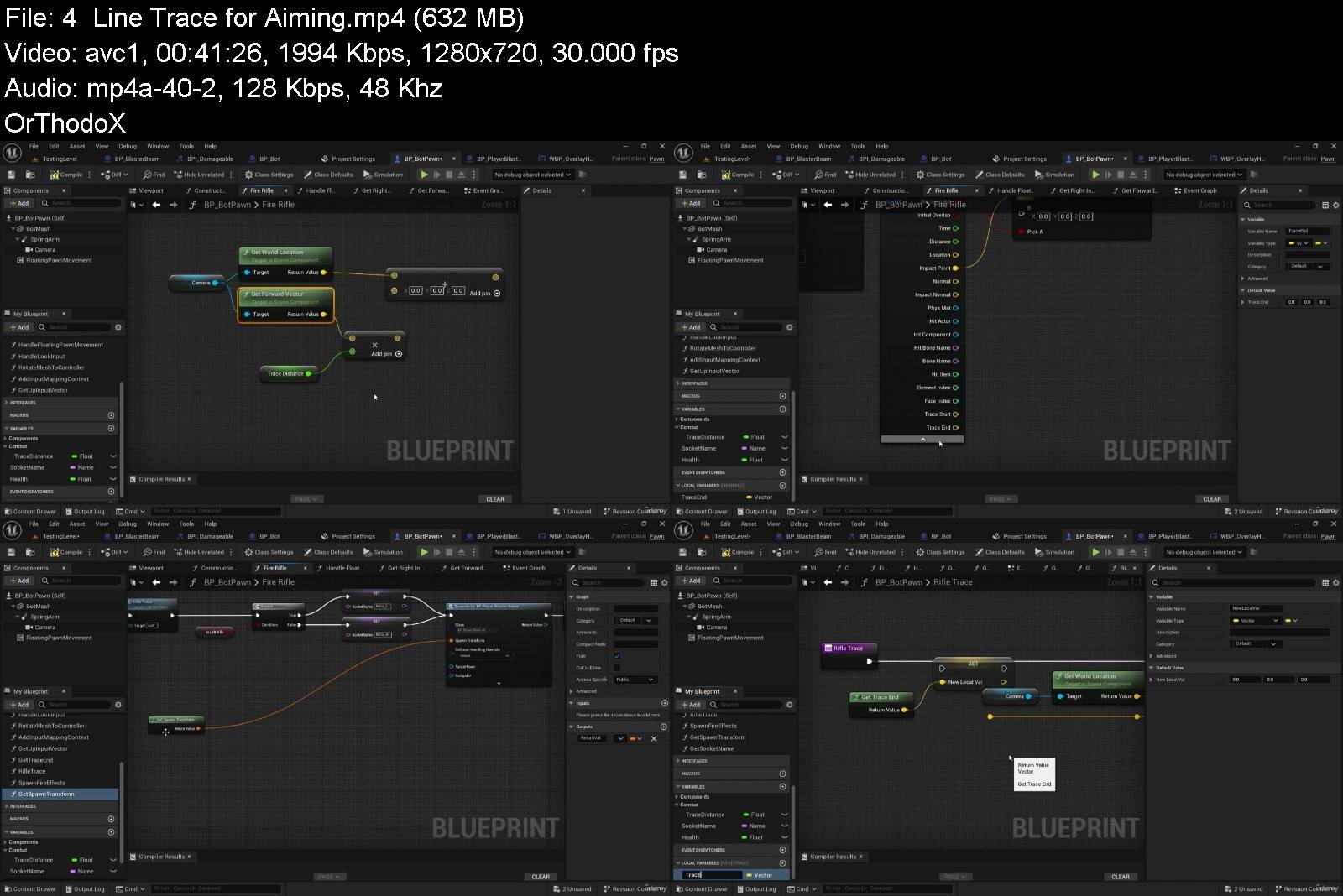Switch to the Event Gra... graph tab
Viewport: 1343px width, 896px height.
(482, 190)
